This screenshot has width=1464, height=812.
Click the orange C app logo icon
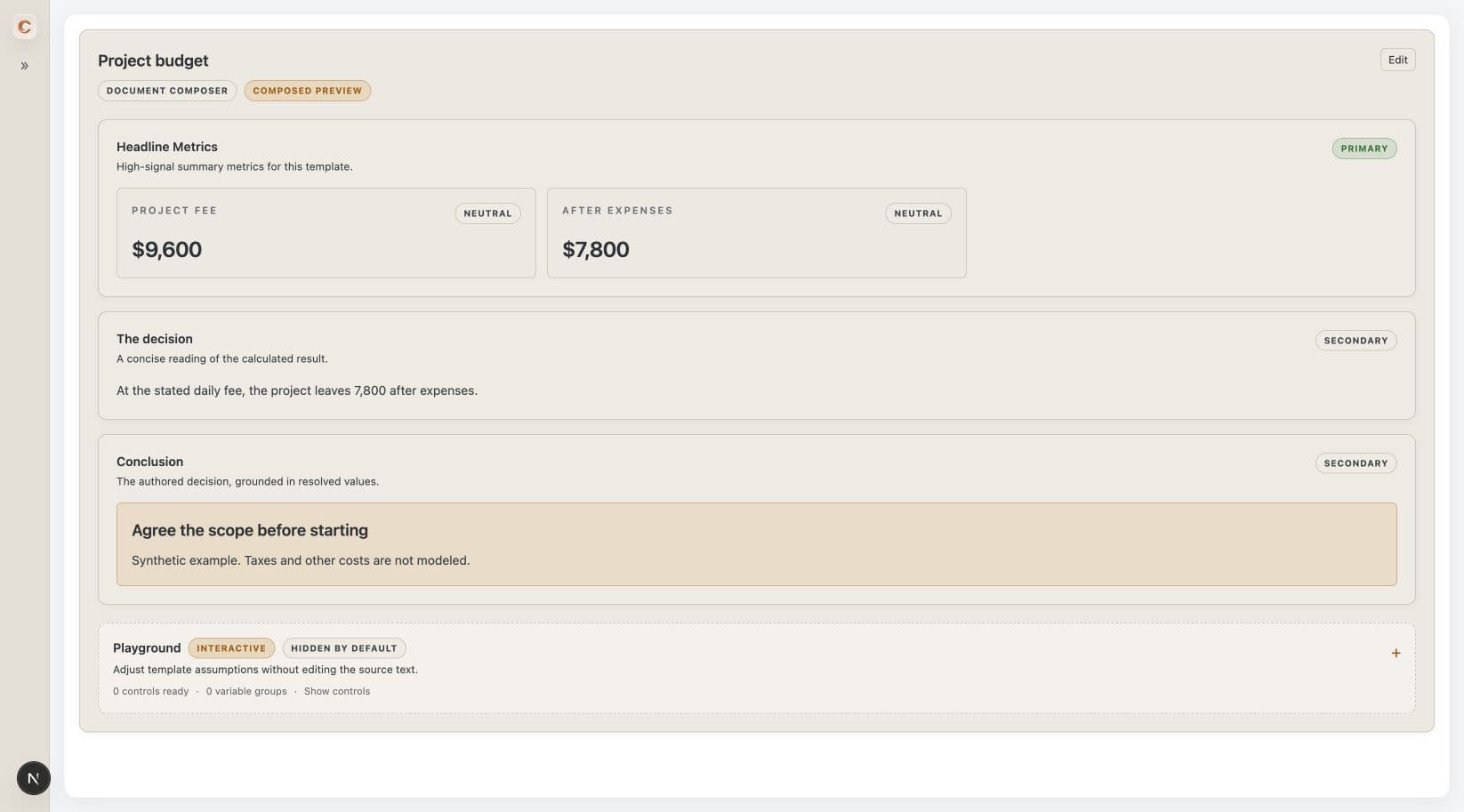[24, 27]
